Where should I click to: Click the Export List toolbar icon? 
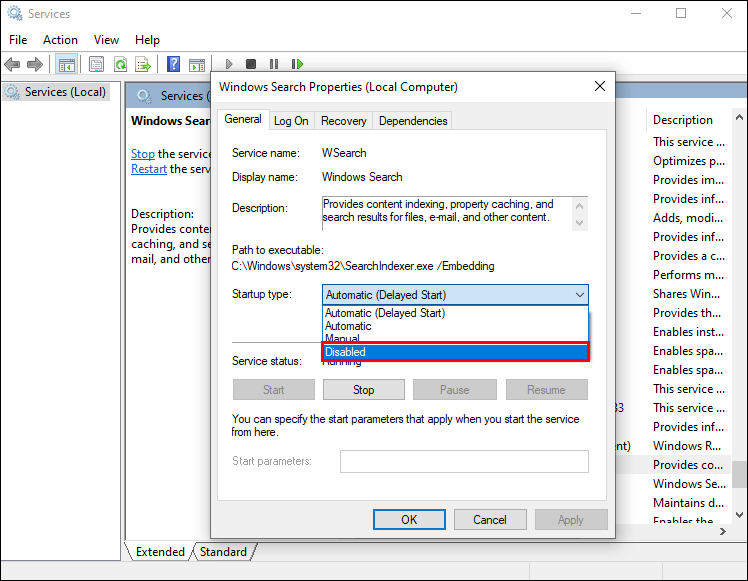click(143, 64)
